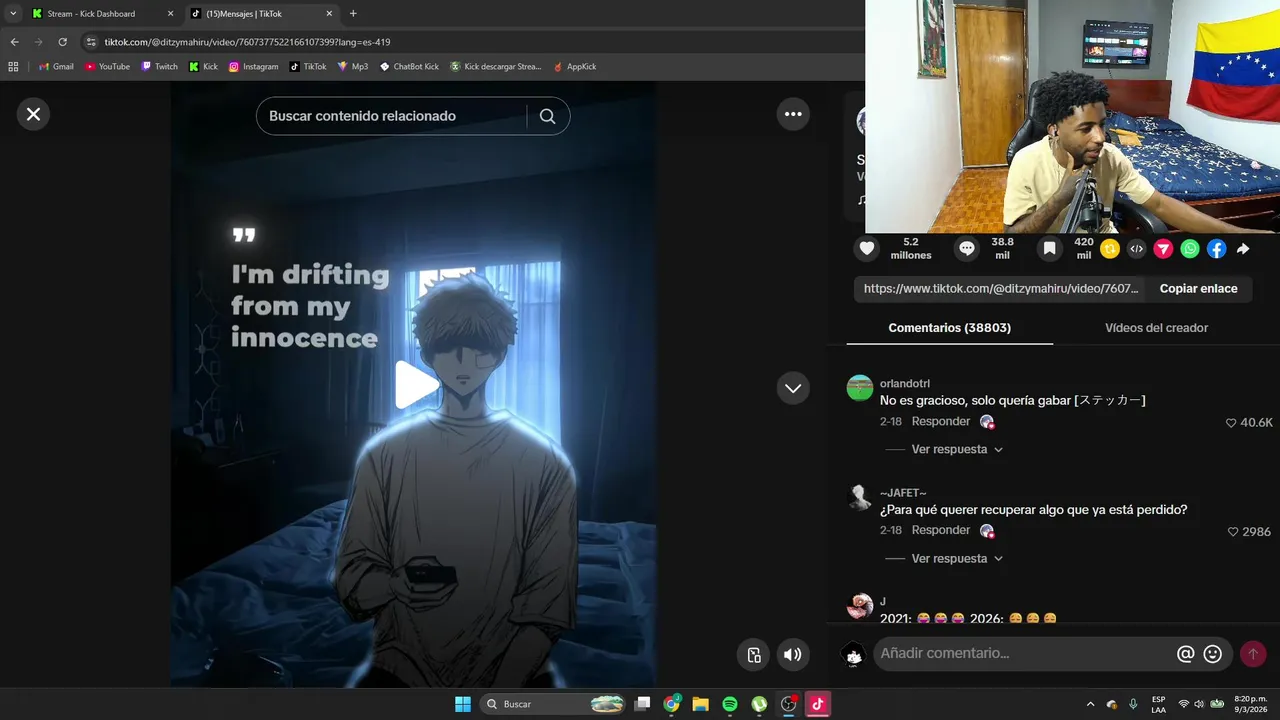The height and width of the screenshot is (720, 1280).
Task: Open more share options arrow
Action: 1243,249
